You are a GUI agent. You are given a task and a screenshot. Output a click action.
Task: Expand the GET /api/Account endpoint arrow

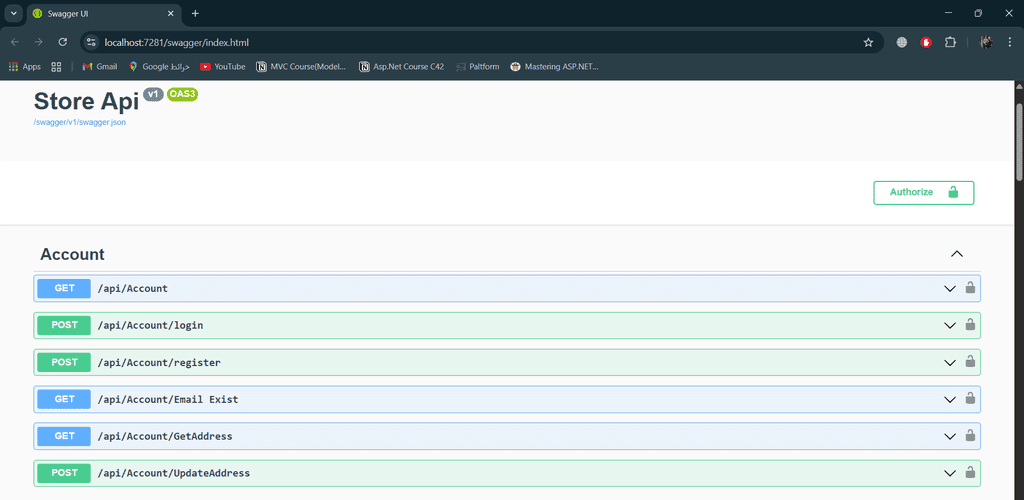949,288
